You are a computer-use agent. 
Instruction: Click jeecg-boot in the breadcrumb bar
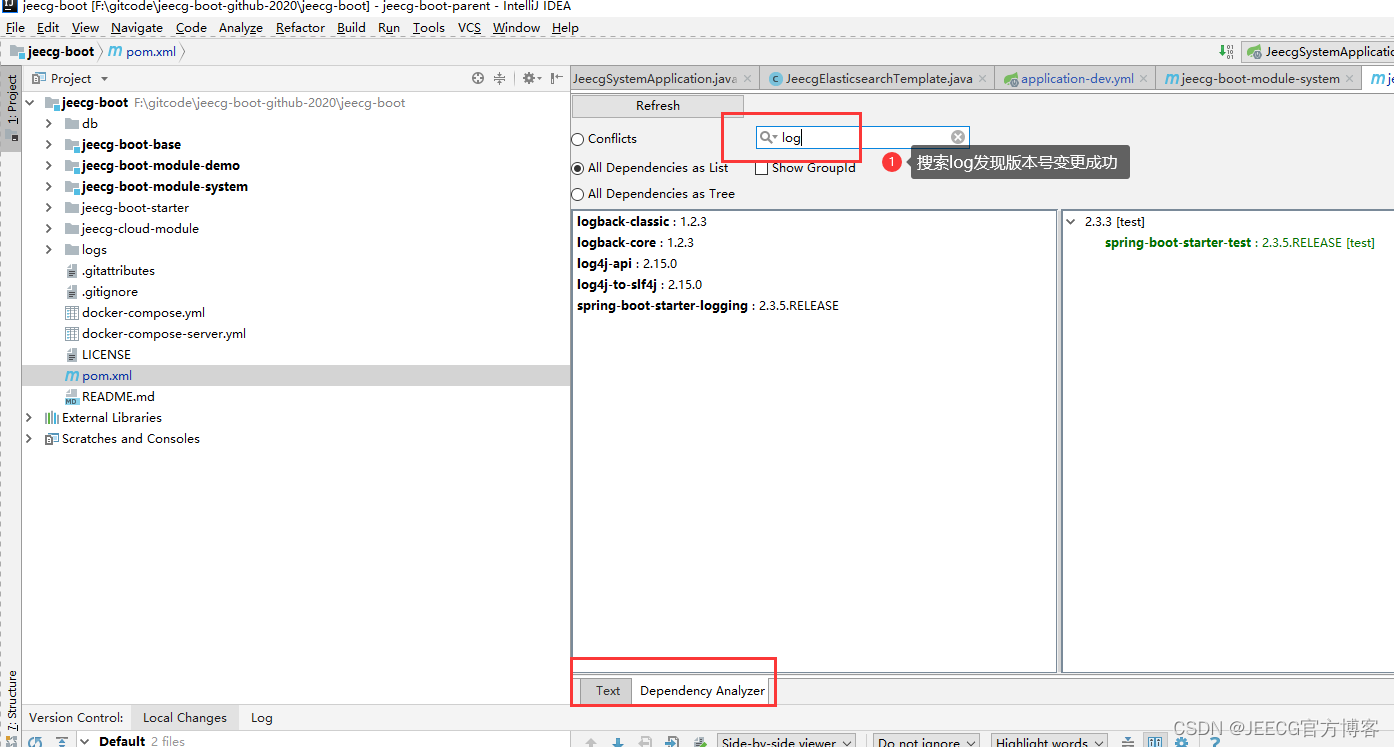point(52,51)
